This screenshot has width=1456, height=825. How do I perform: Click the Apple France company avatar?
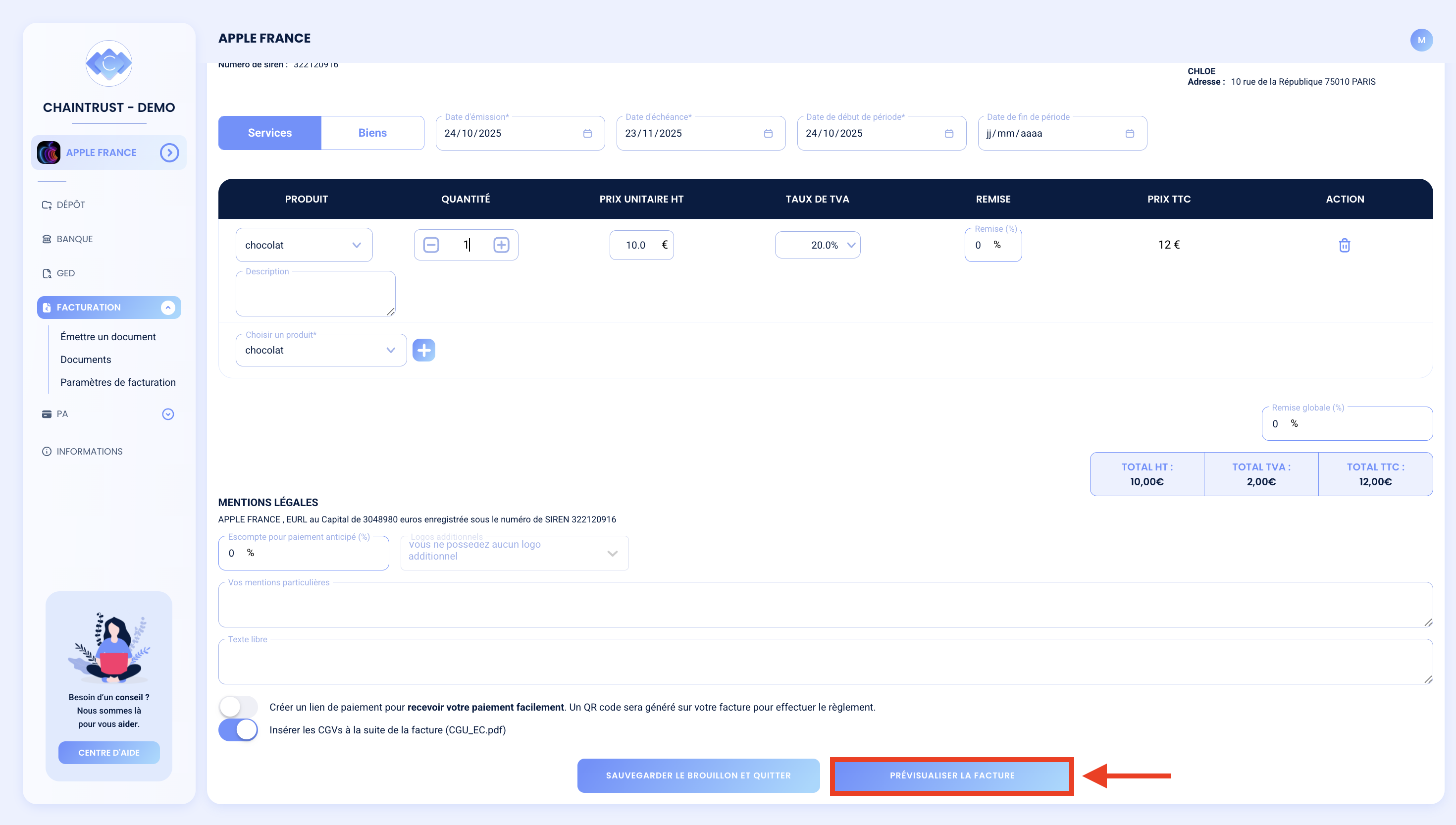point(49,153)
